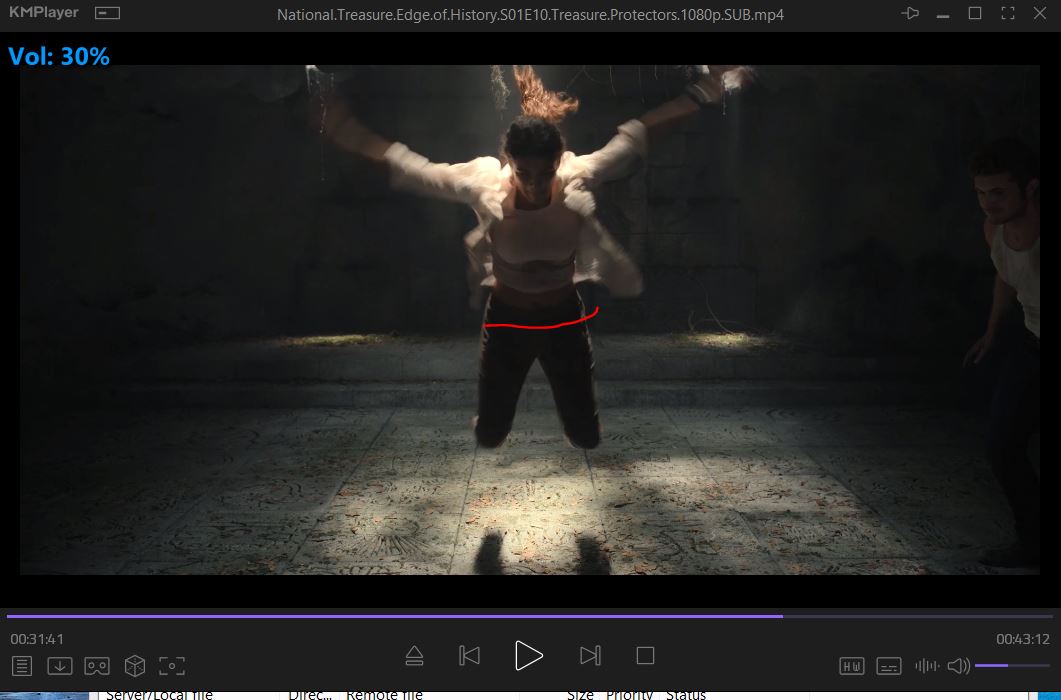Click the volume slider

coord(1010,666)
